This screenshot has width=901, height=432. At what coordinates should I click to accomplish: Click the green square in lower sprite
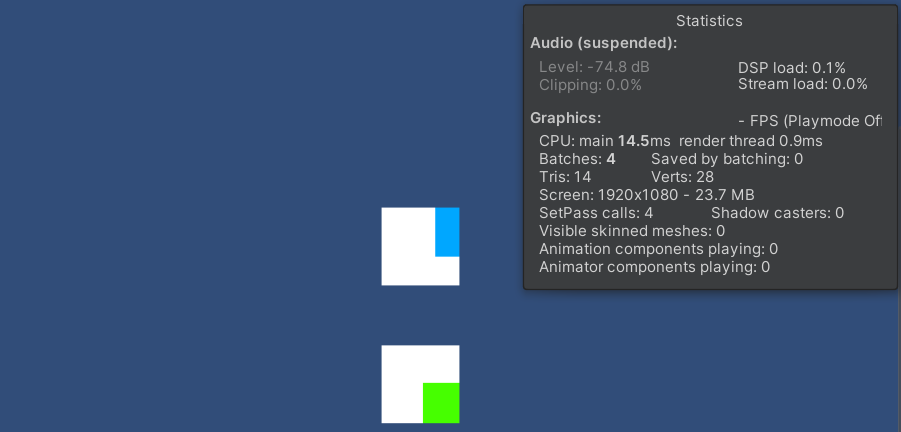coord(441,403)
